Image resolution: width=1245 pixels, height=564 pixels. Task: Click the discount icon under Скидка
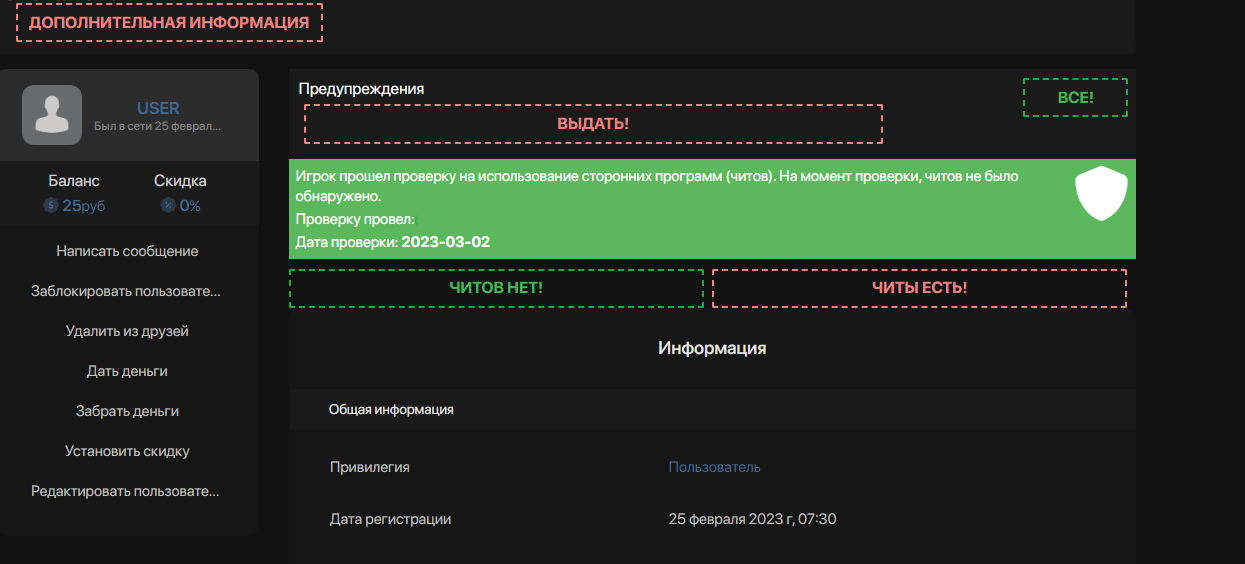[x=168, y=206]
